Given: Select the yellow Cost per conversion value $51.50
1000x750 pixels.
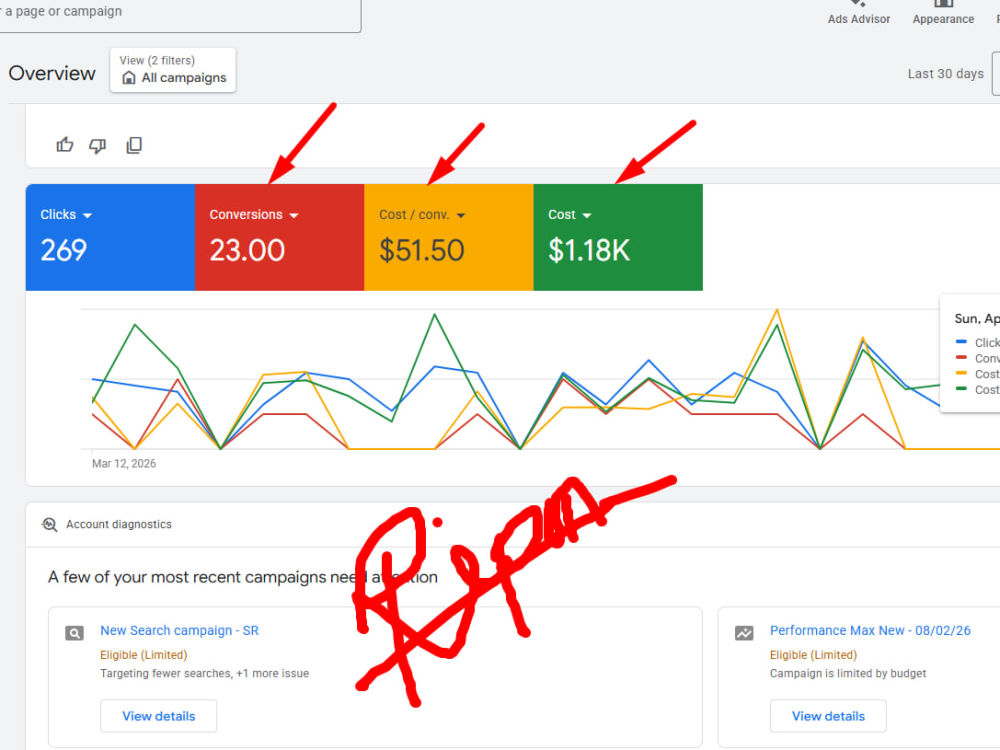Looking at the screenshot, I should pyautogui.click(x=422, y=251).
